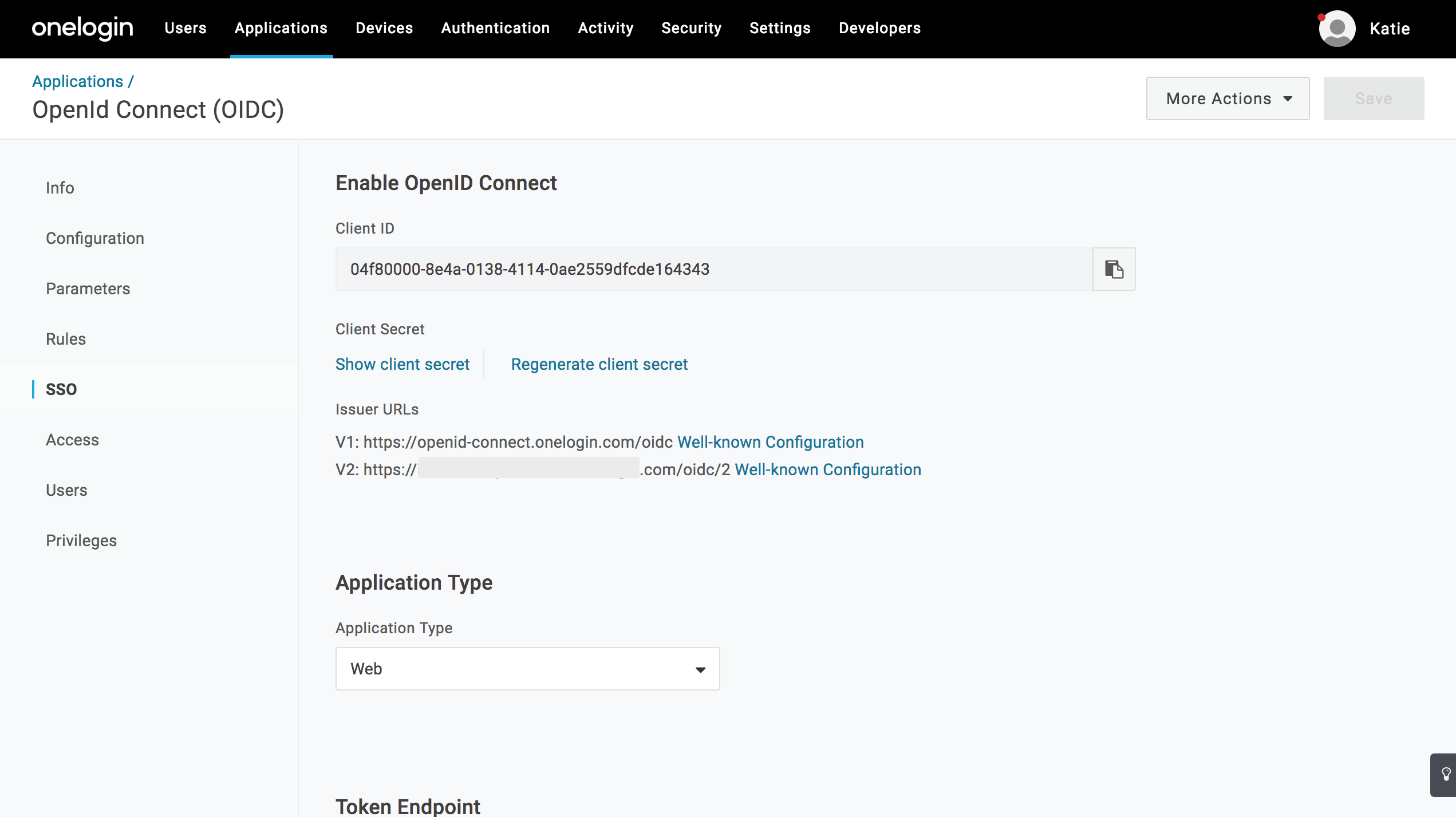This screenshot has height=817, width=1456.
Task: Select the Privileges sidebar tab
Action: pos(81,540)
